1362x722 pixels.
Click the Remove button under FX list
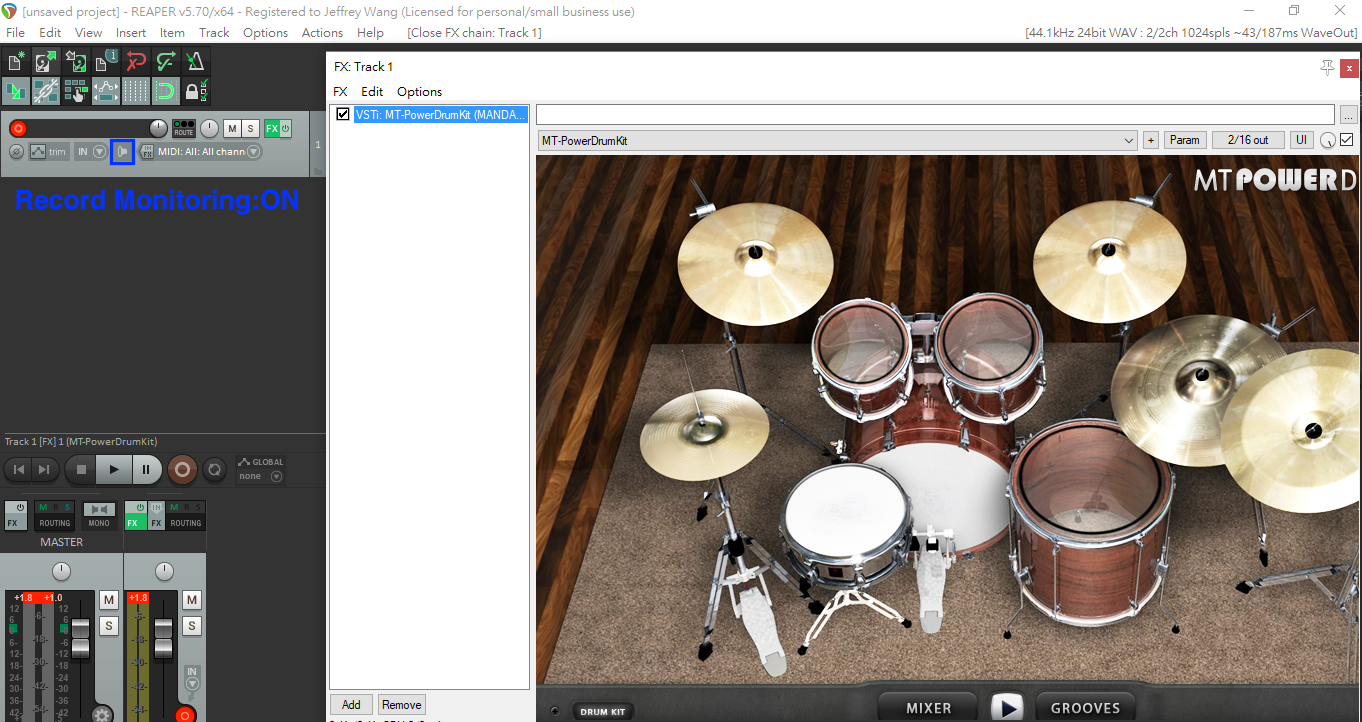[401, 704]
